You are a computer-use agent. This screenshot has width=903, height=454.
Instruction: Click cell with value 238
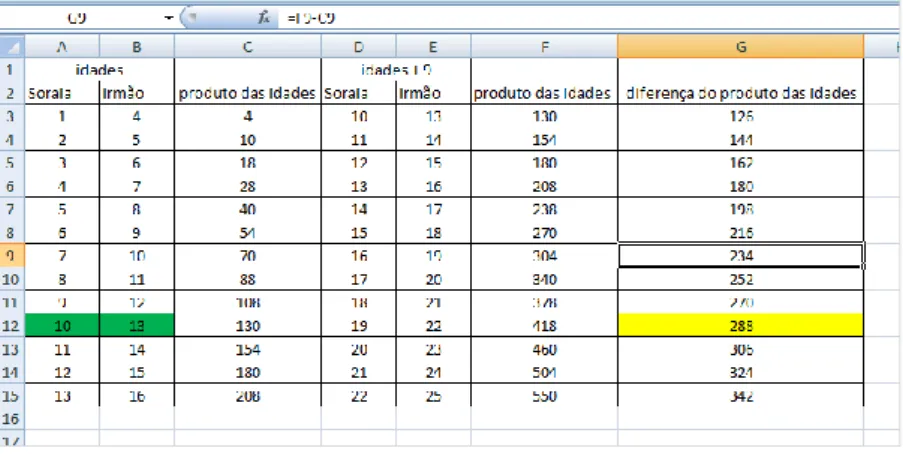click(x=544, y=209)
